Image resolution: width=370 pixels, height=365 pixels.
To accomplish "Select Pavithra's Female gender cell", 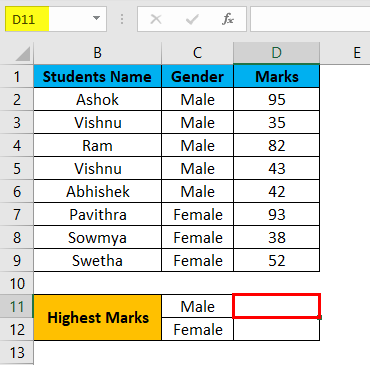I will point(197,214).
